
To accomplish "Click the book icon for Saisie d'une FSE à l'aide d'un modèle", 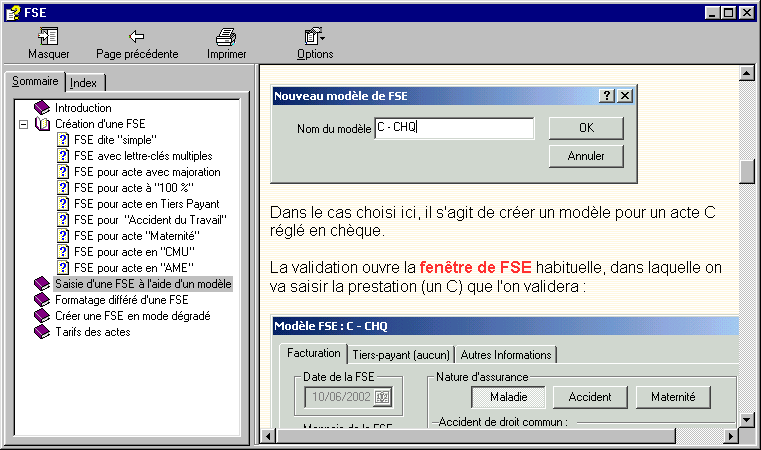I will [x=42, y=283].
